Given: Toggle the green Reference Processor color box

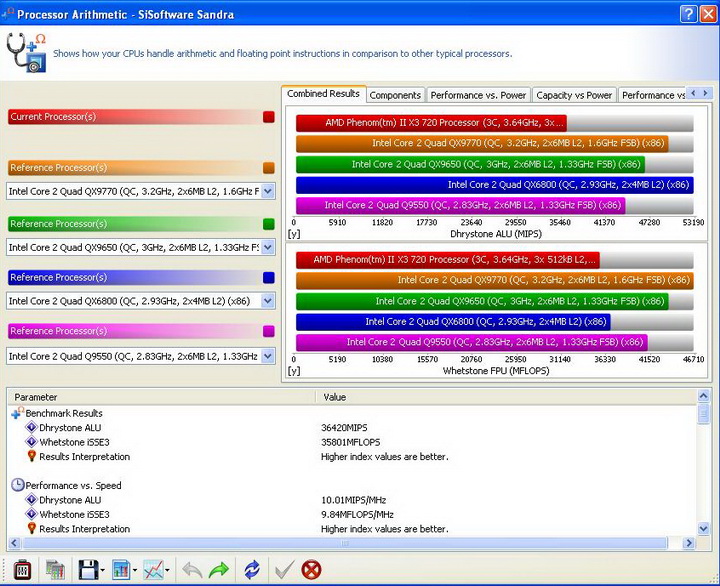Looking at the screenshot, I should click(269, 224).
